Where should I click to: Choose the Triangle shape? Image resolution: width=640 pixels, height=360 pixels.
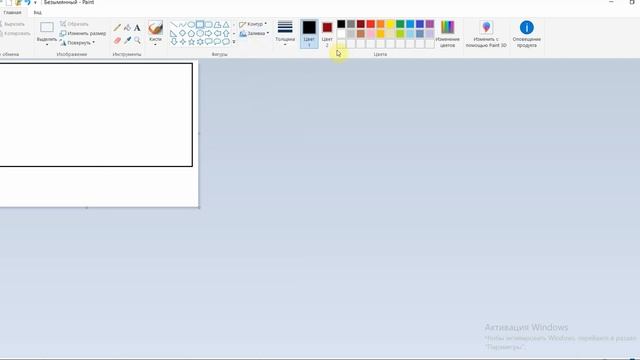click(x=226, y=24)
